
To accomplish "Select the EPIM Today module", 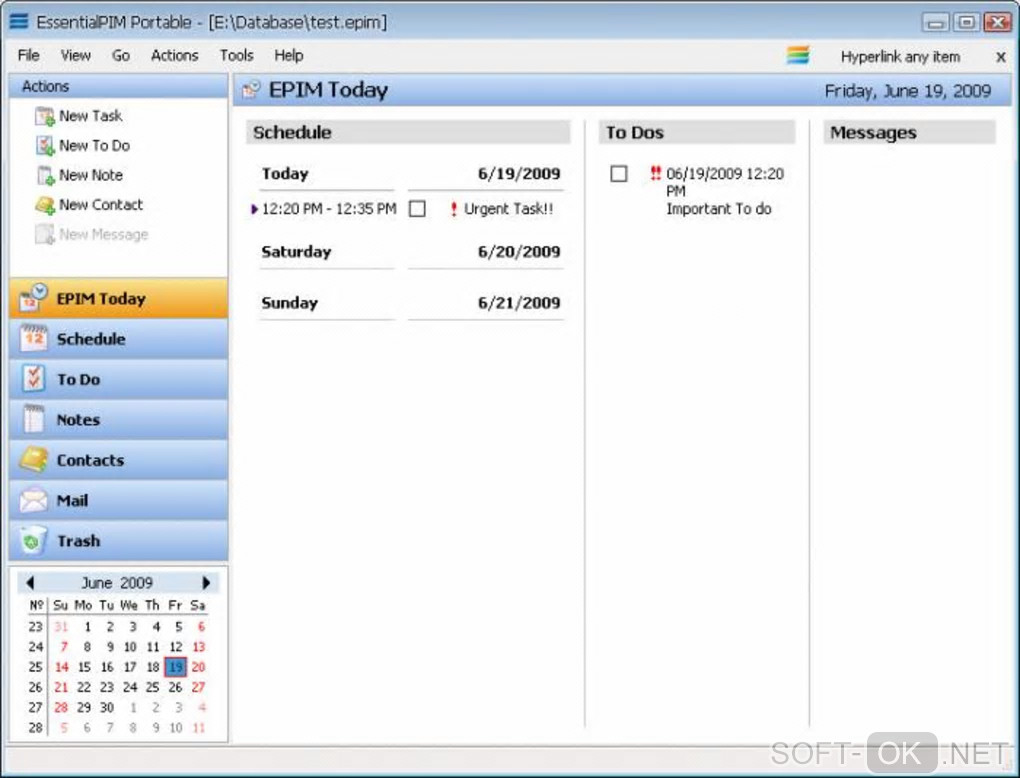I will 118,298.
